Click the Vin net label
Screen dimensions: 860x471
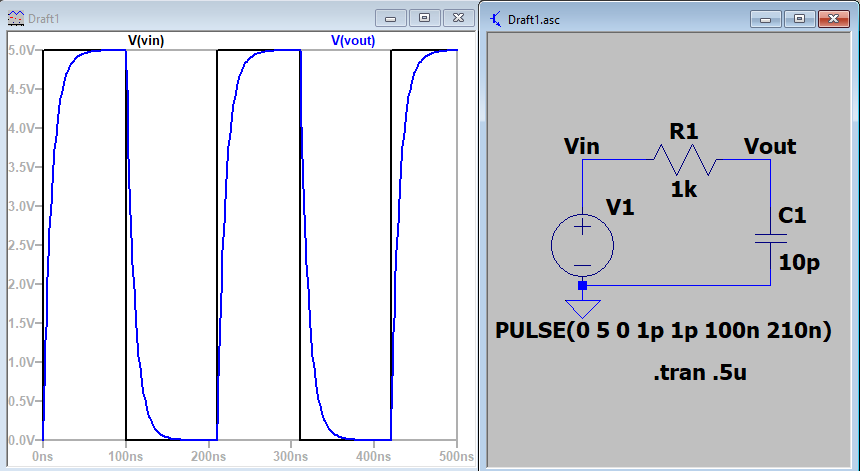tap(581, 147)
